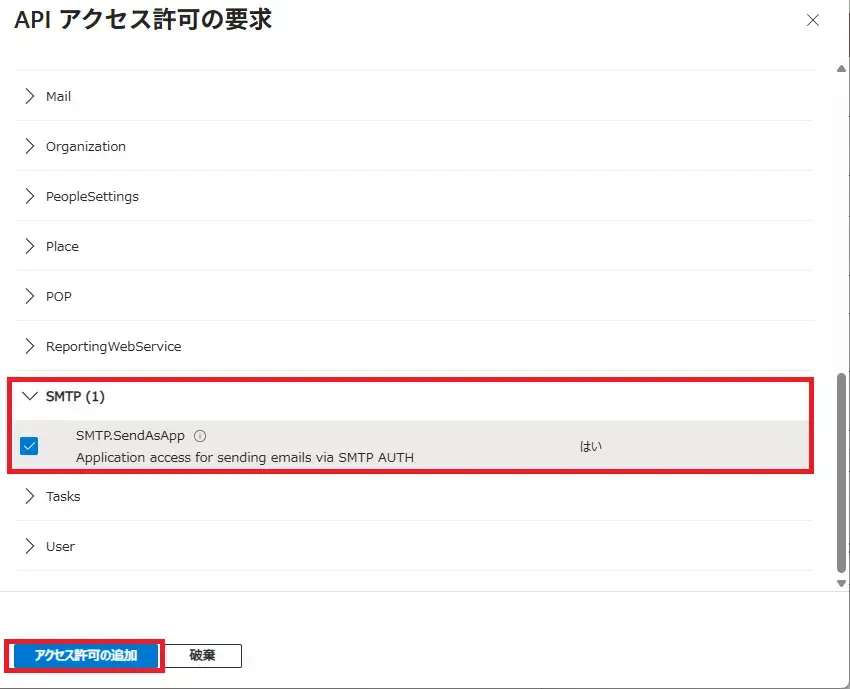
Task: Click the アクセス許可の追加 button
Action: [84, 656]
